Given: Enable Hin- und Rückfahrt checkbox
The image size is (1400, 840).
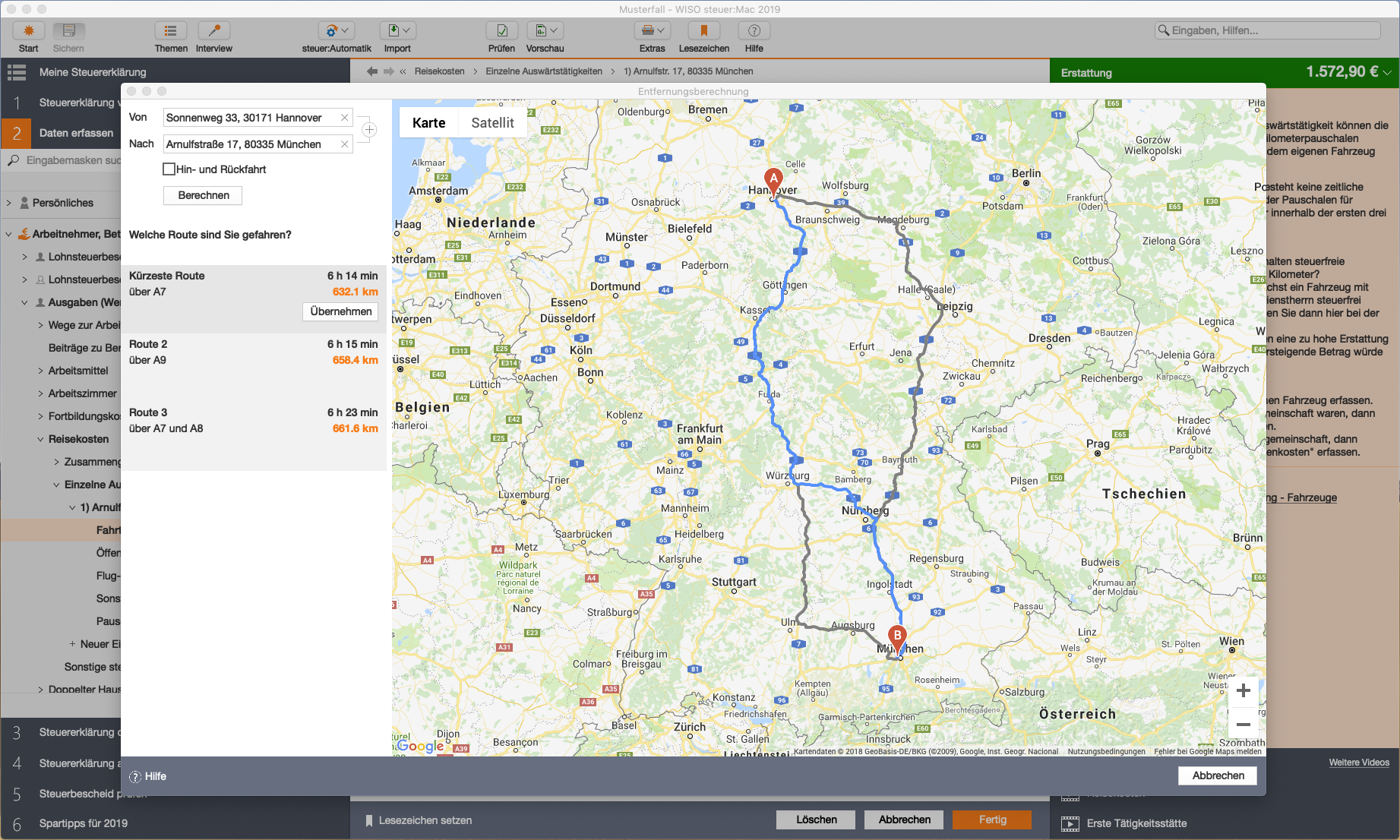Looking at the screenshot, I should point(169,169).
